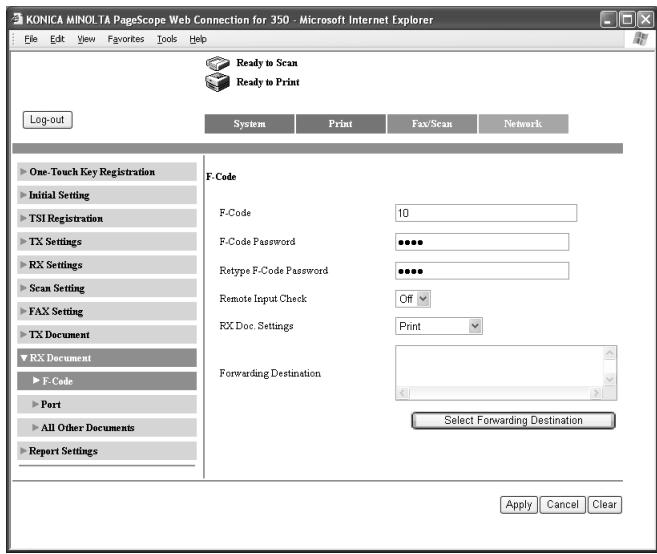
Task: Expand the RX Settings section
Action: (107, 265)
